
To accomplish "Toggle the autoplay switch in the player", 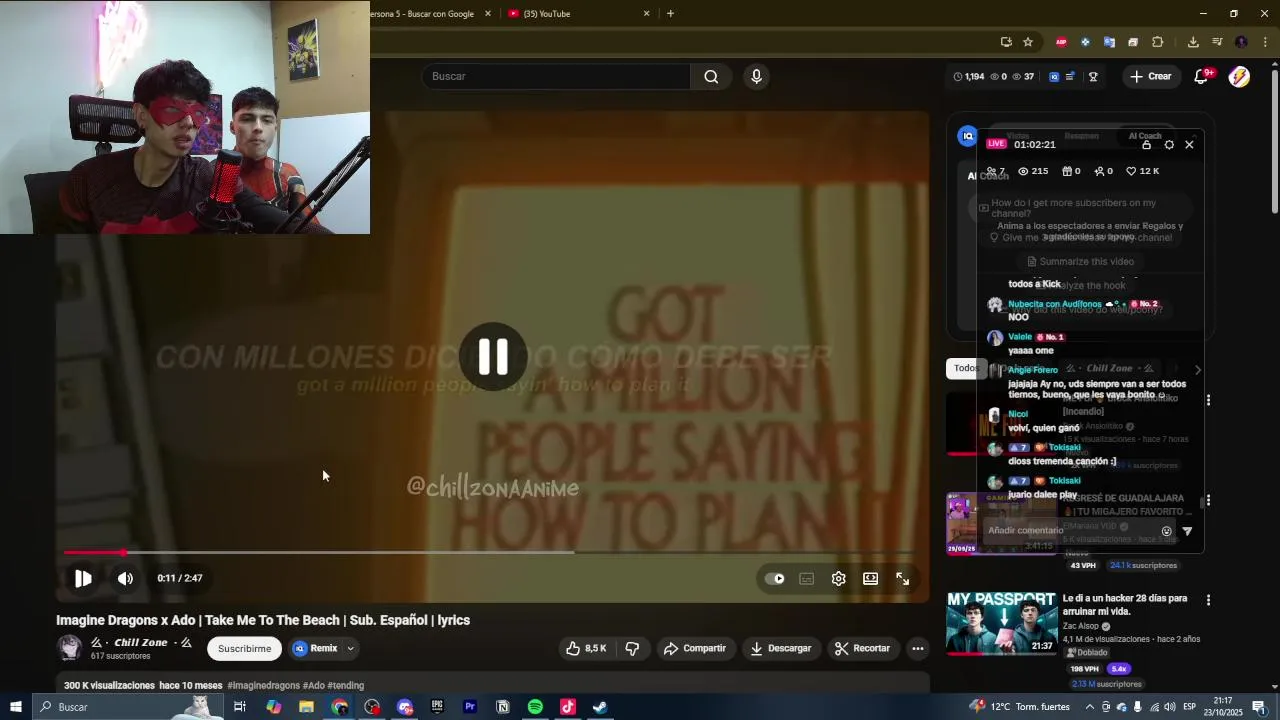I will point(775,578).
